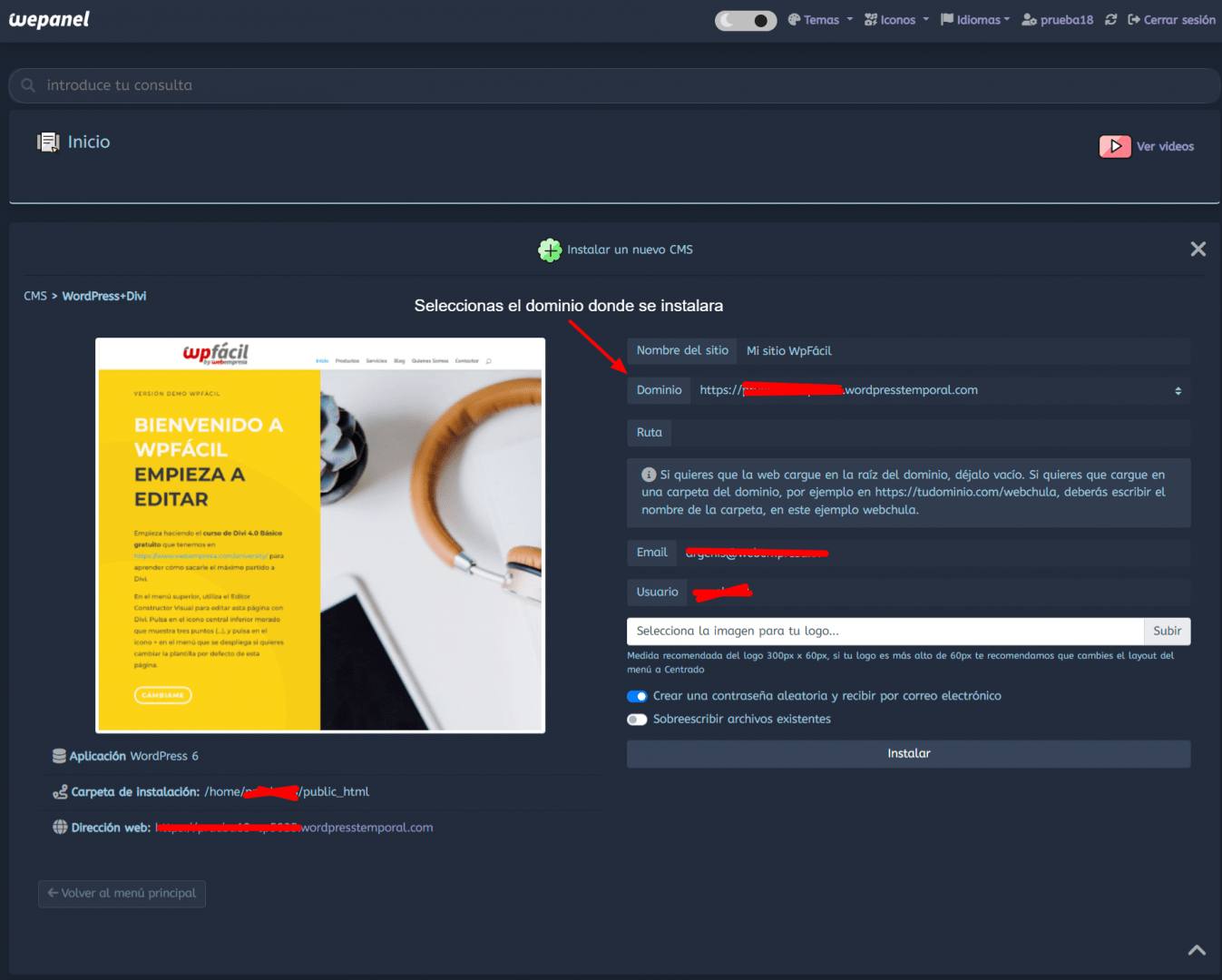The width and height of the screenshot is (1222, 980).
Task: Close the Instalar un nuevo CMS panel
Action: point(1198,249)
